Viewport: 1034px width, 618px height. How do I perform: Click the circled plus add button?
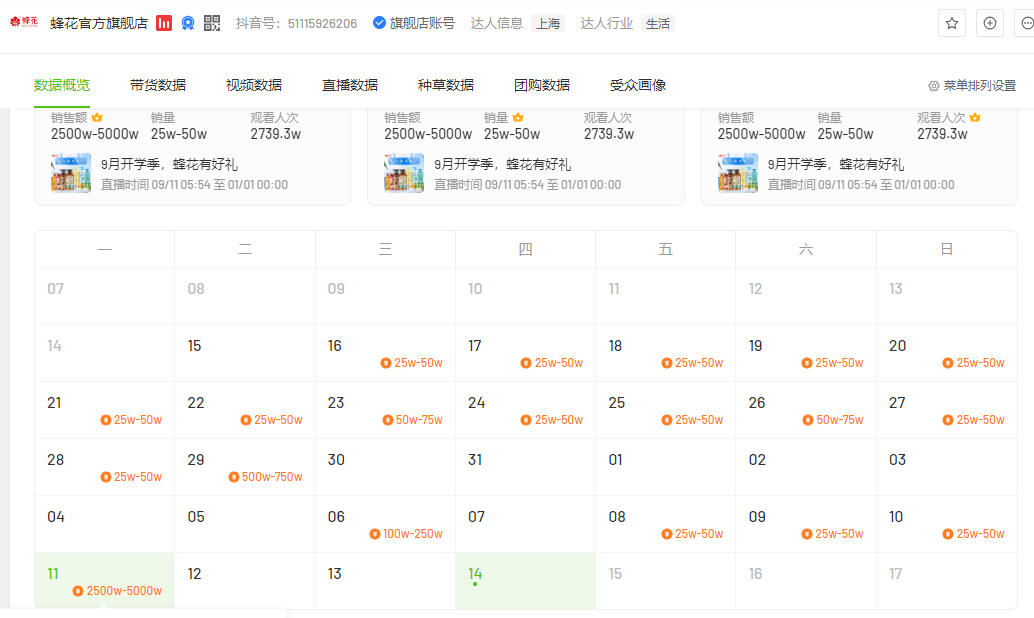tap(990, 23)
